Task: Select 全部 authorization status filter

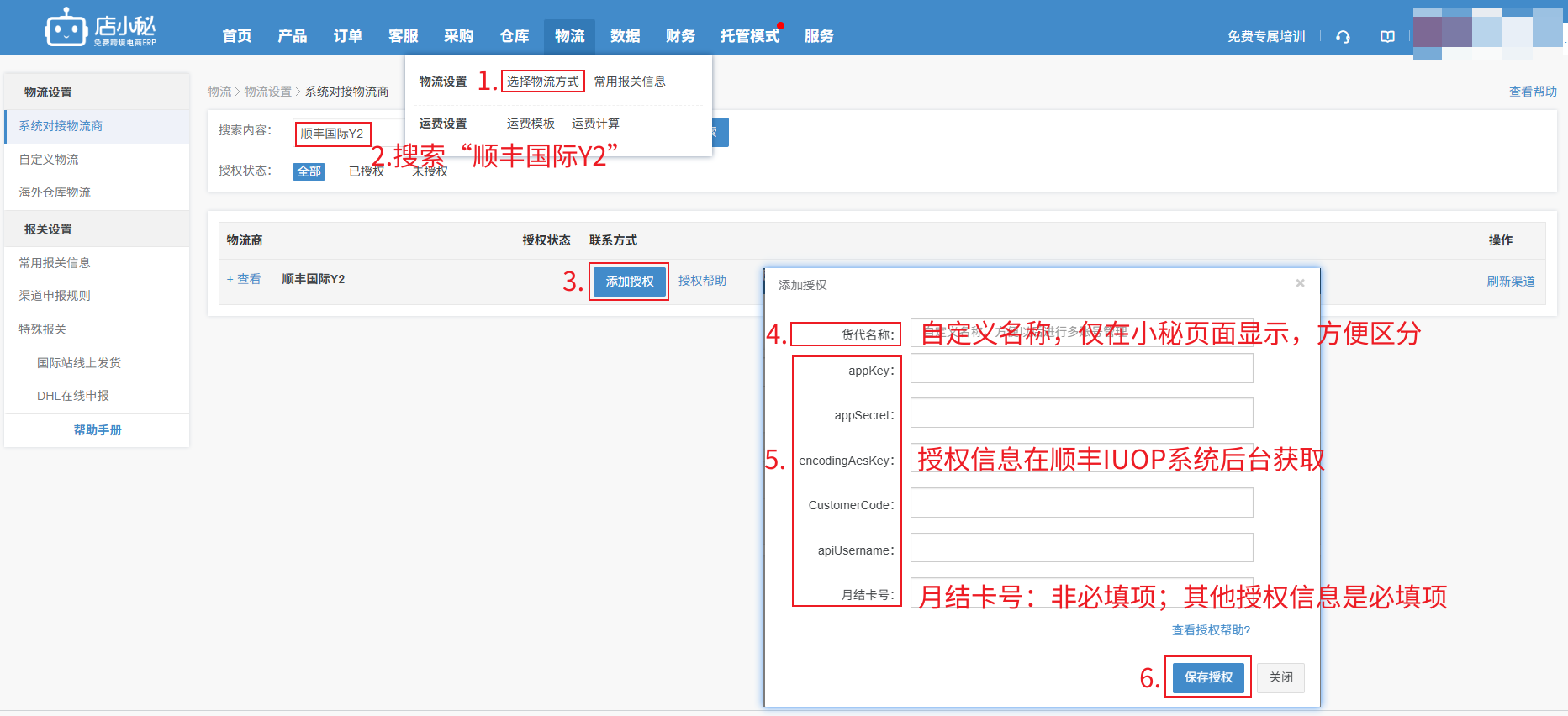Action: (x=309, y=171)
